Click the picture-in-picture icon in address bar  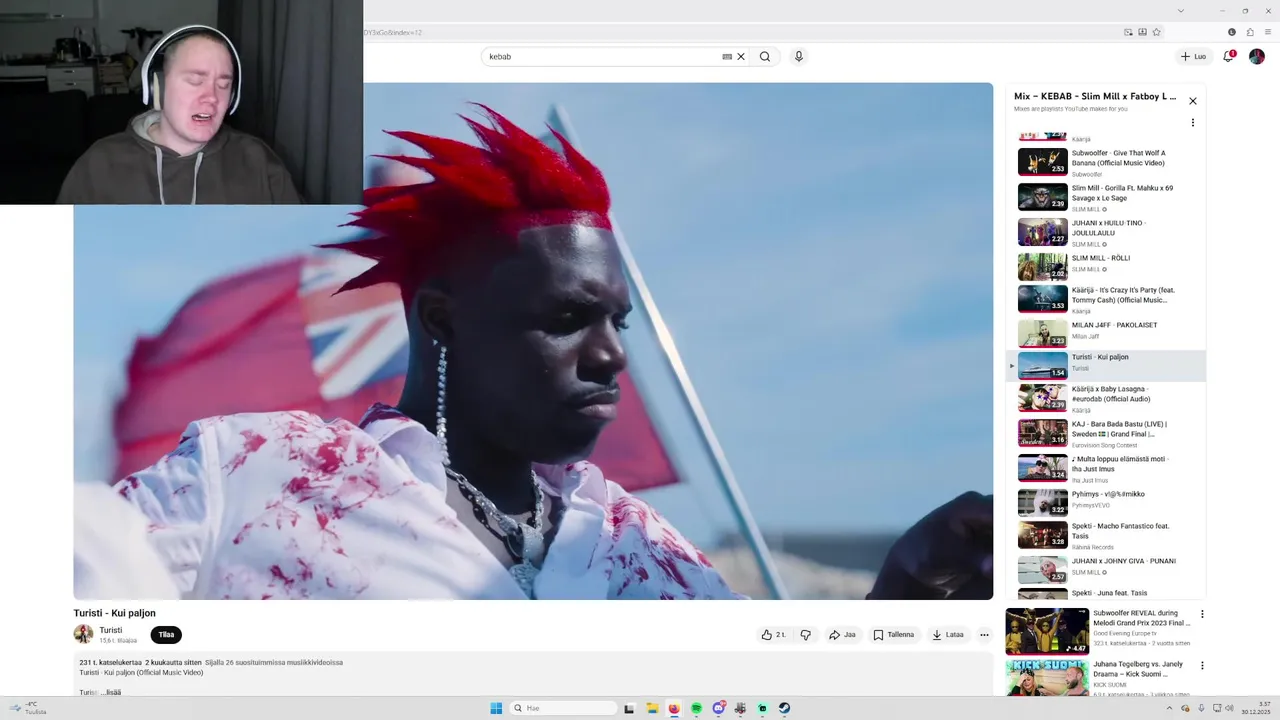tap(1128, 32)
